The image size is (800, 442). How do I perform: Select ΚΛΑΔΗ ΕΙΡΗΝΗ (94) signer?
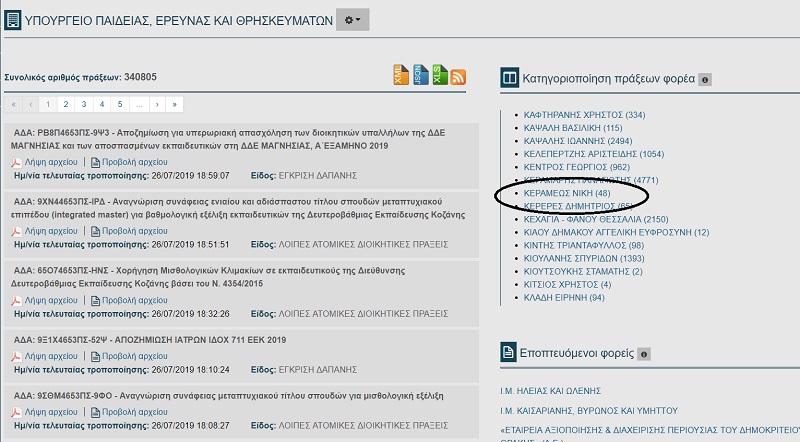pos(564,297)
